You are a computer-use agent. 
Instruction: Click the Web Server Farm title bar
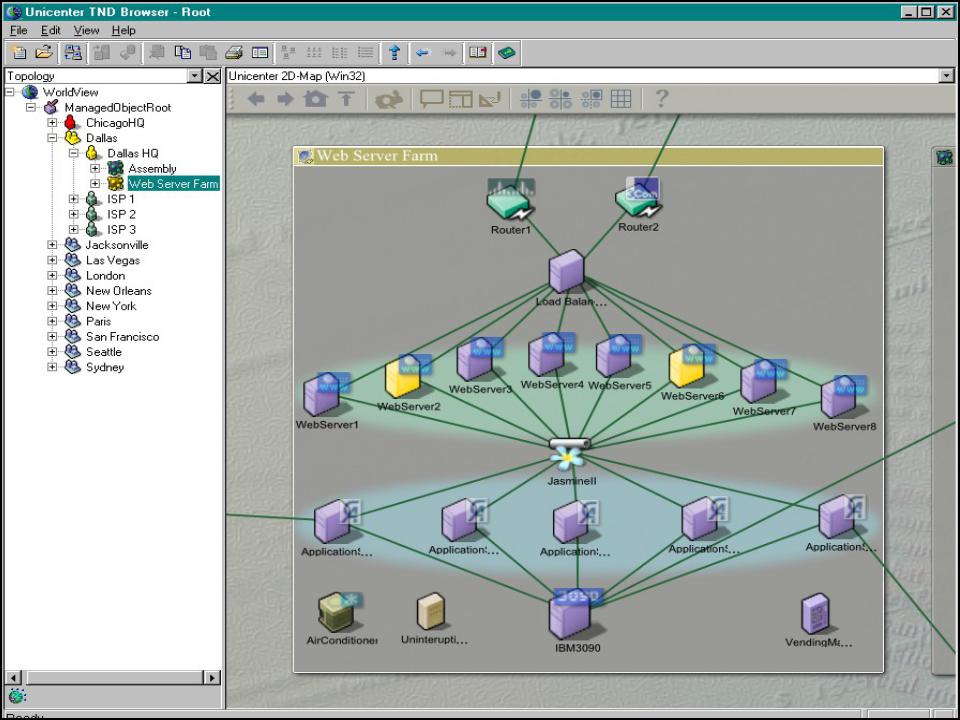588,156
